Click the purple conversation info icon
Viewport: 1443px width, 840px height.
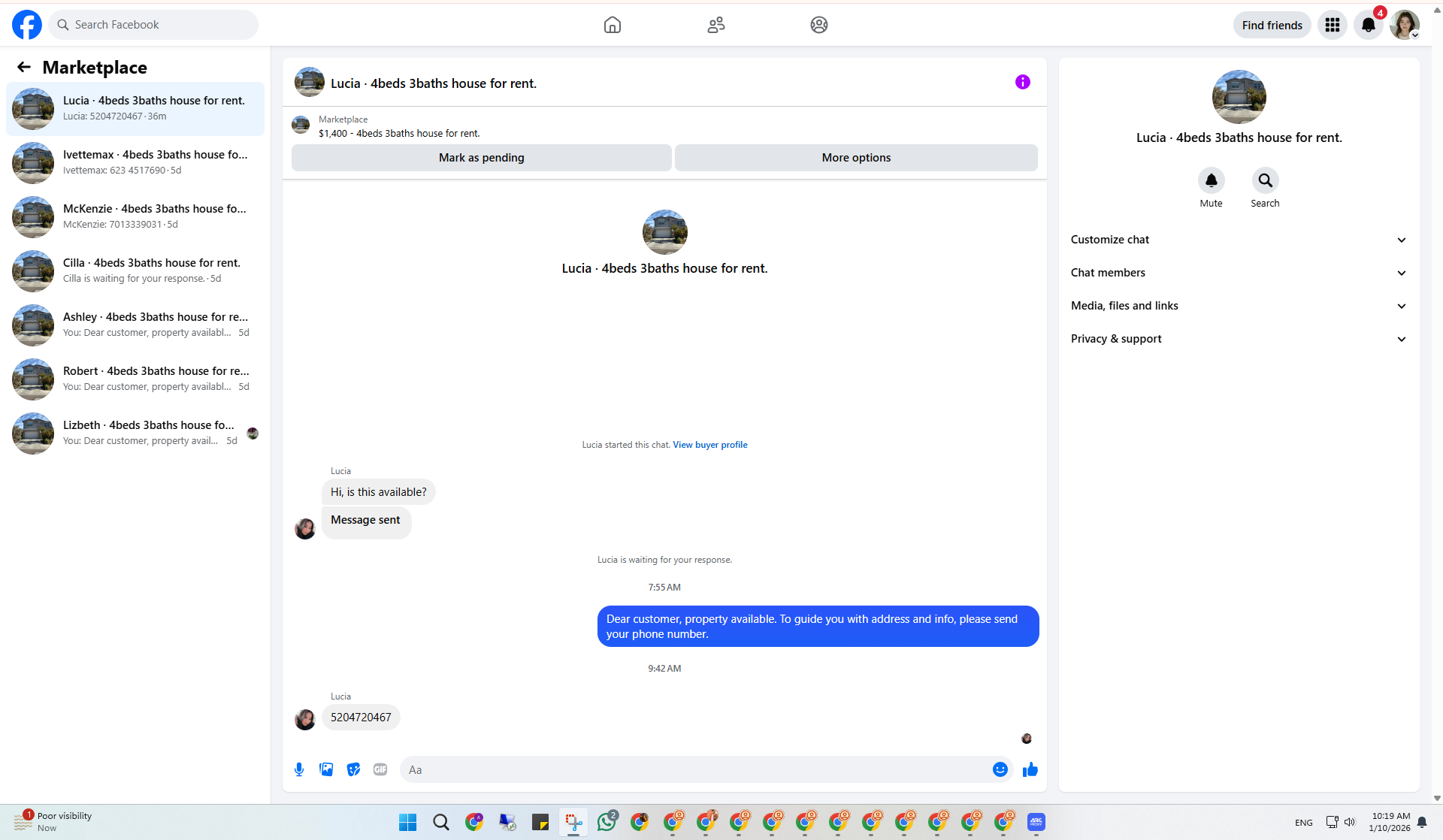tap(1022, 82)
